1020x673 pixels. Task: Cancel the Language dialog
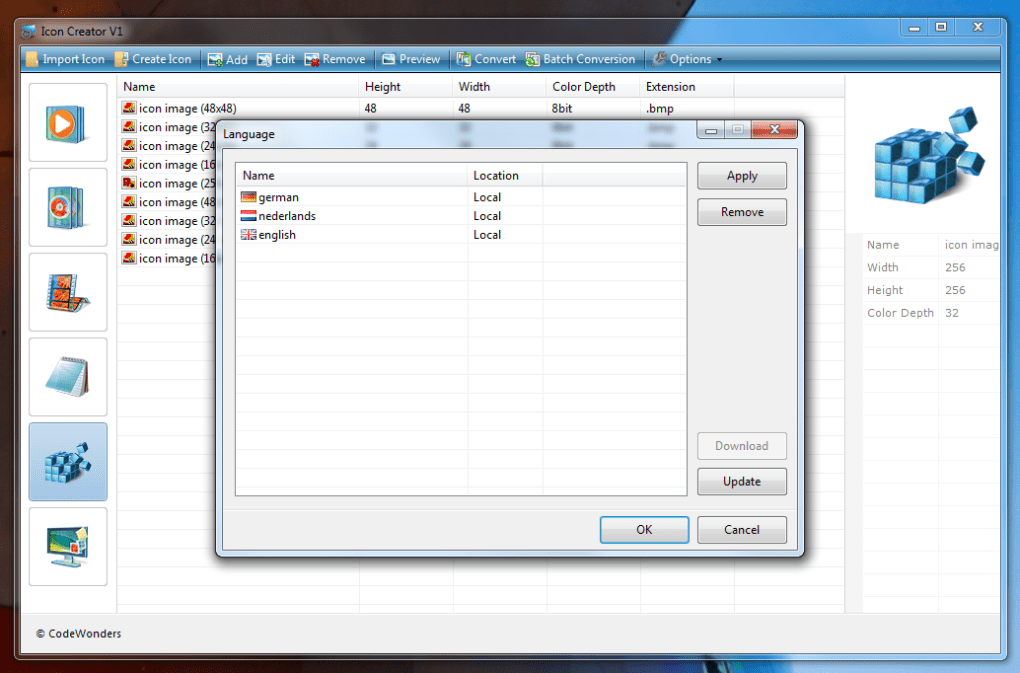tap(741, 529)
